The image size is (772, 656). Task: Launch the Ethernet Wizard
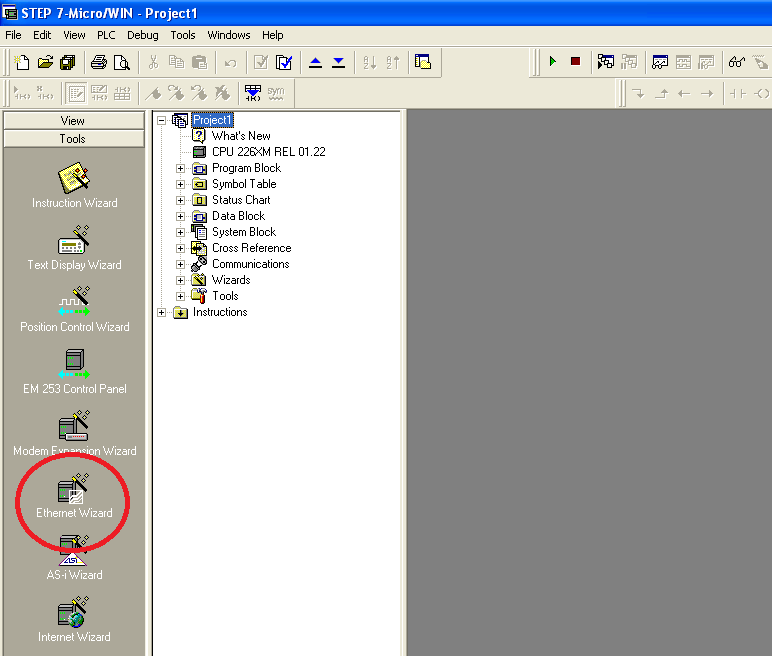pyautogui.click(x=74, y=495)
